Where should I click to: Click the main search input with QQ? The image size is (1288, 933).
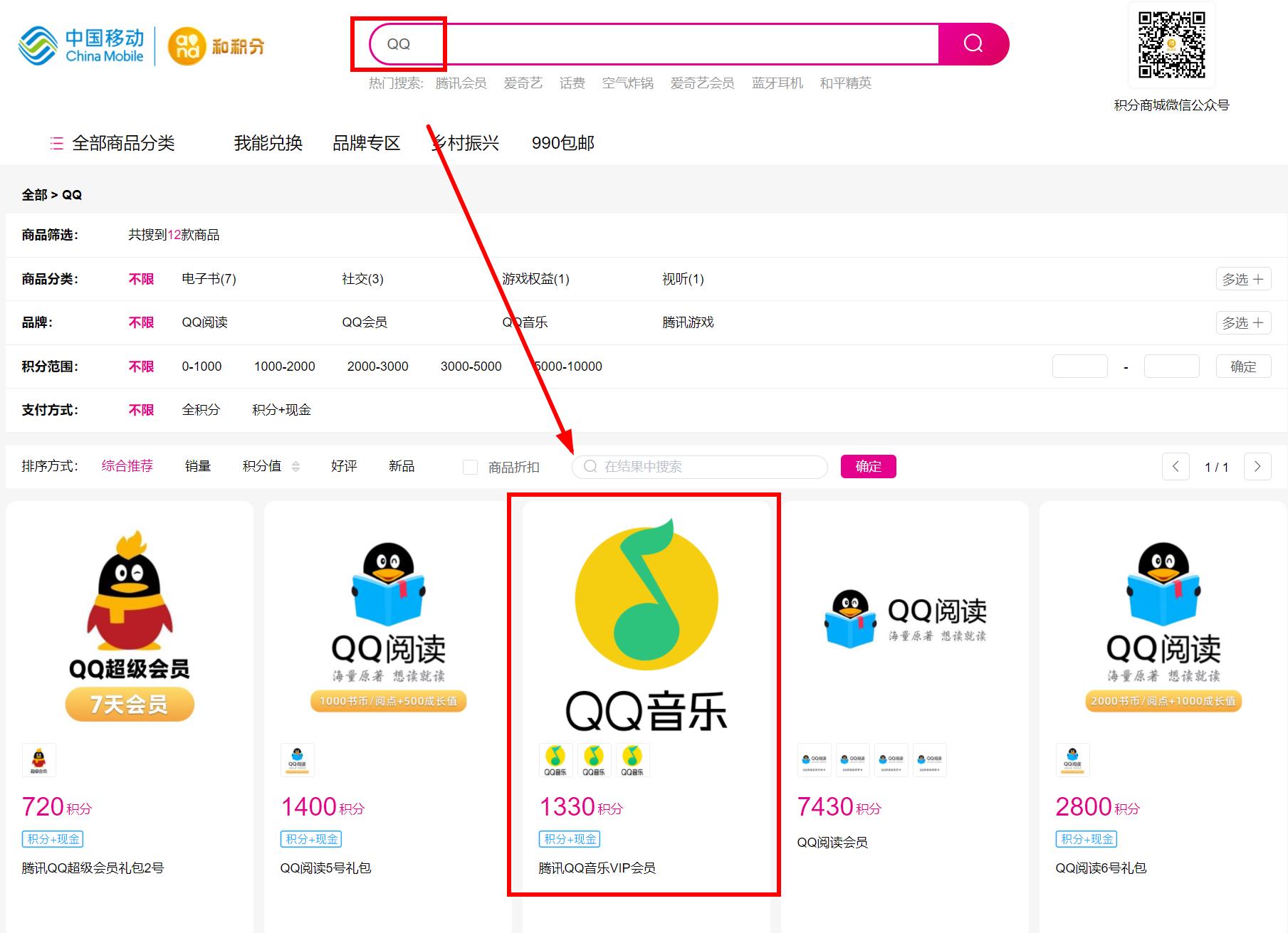coord(654,44)
